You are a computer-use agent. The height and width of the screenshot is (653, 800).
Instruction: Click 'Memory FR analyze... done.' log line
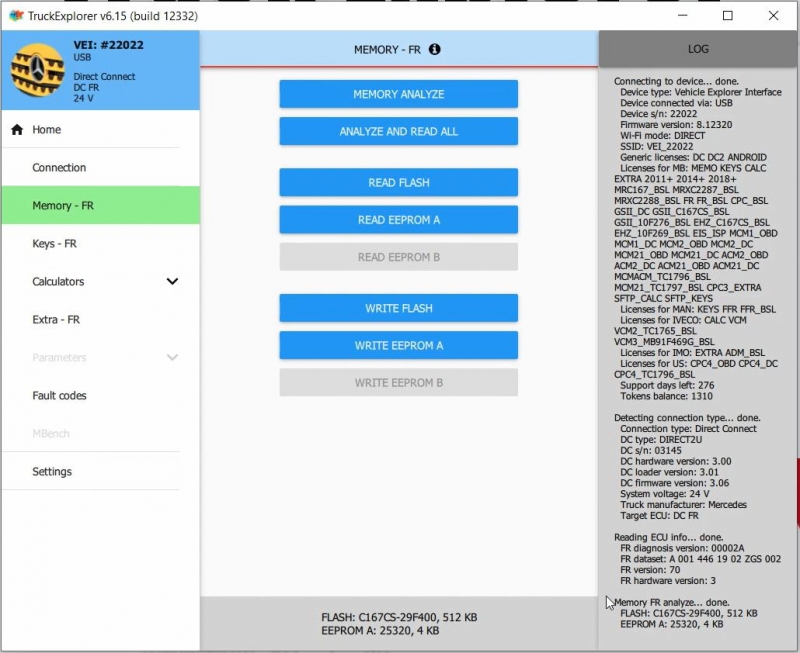click(671, 602)
